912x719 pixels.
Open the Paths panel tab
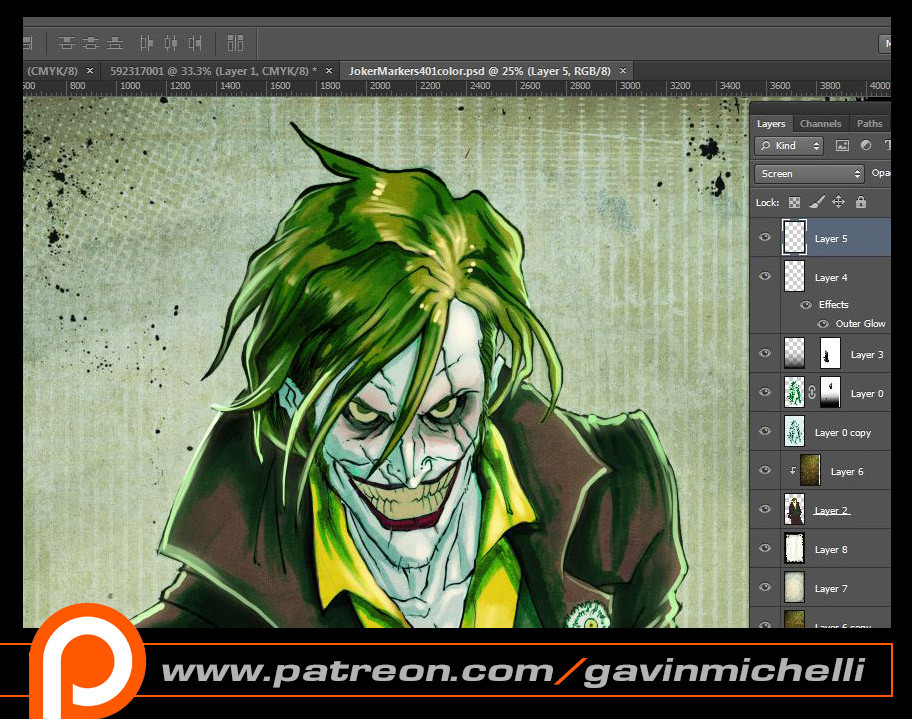(869, 123)
